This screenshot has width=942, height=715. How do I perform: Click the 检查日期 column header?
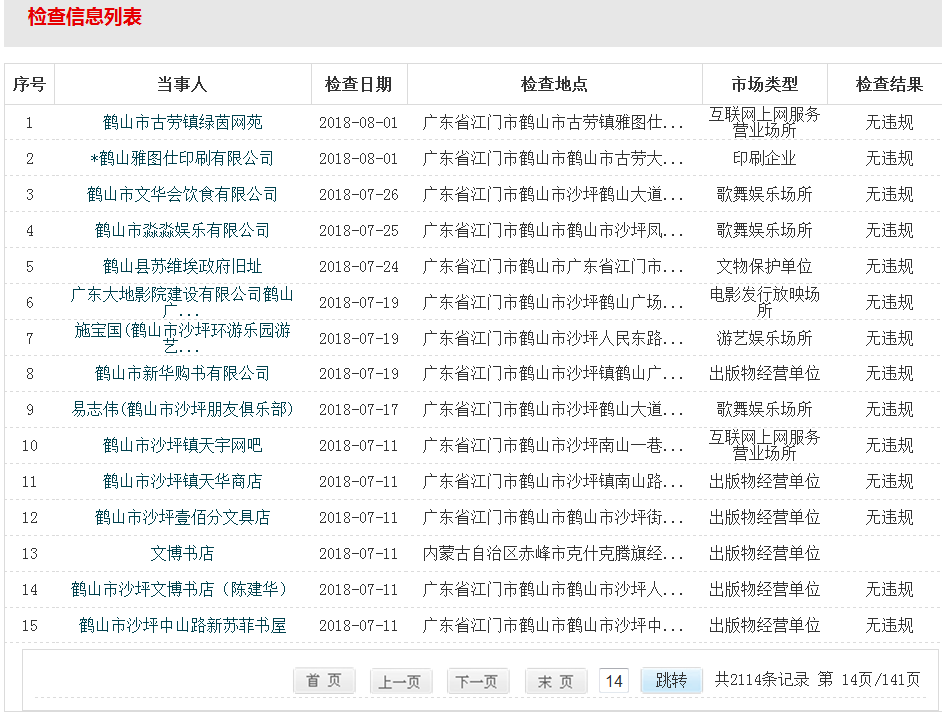(358, 85)
